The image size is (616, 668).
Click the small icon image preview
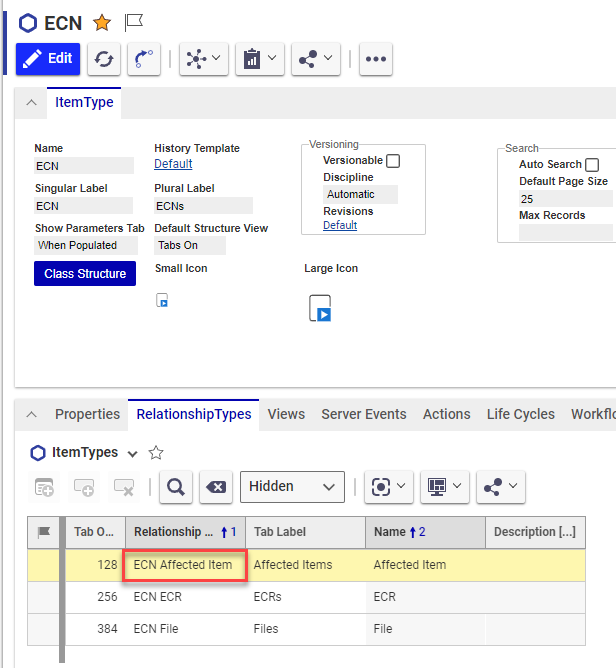click(x=163, y=301)
